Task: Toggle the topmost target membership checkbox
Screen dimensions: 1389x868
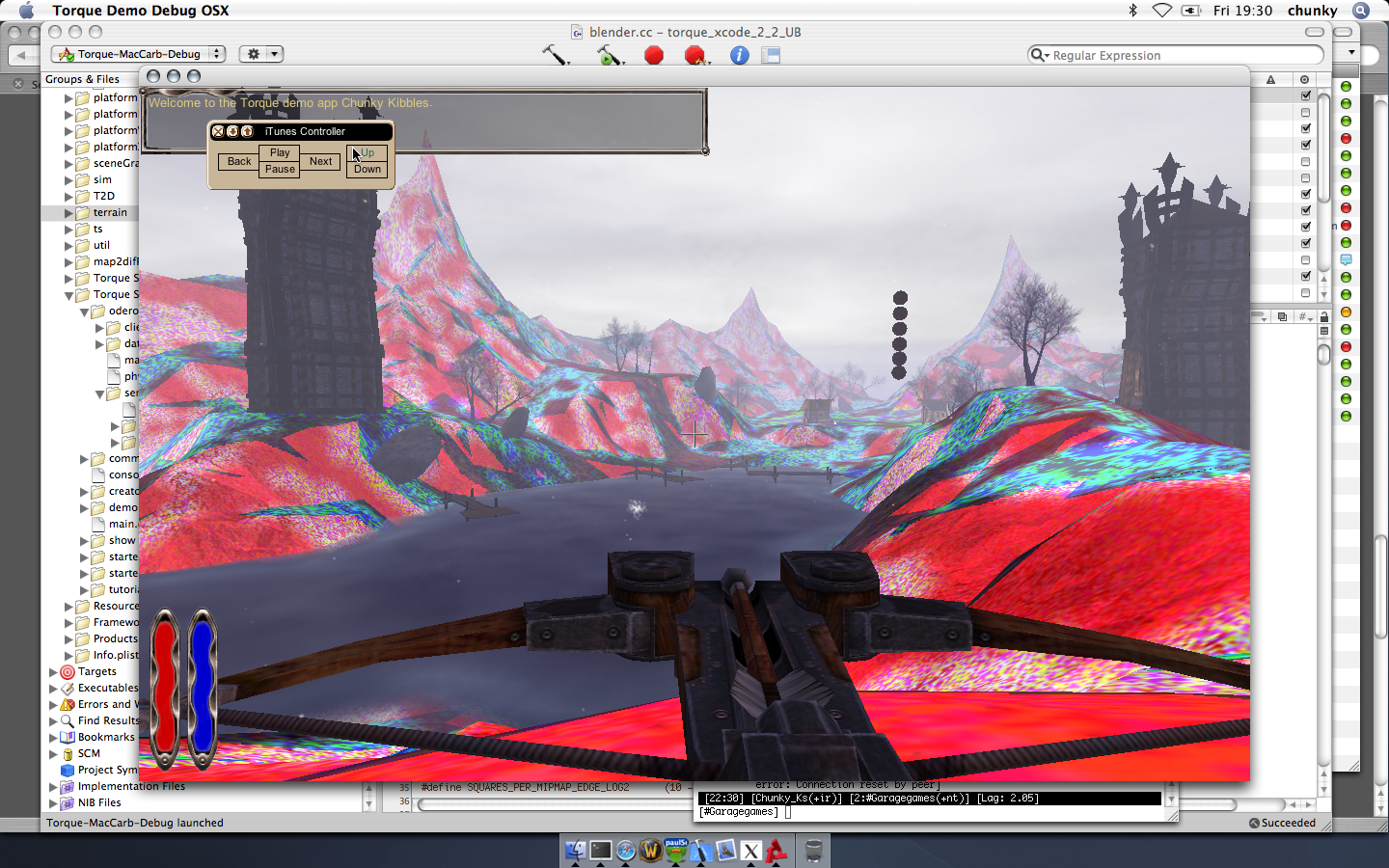Action: 1306,95
